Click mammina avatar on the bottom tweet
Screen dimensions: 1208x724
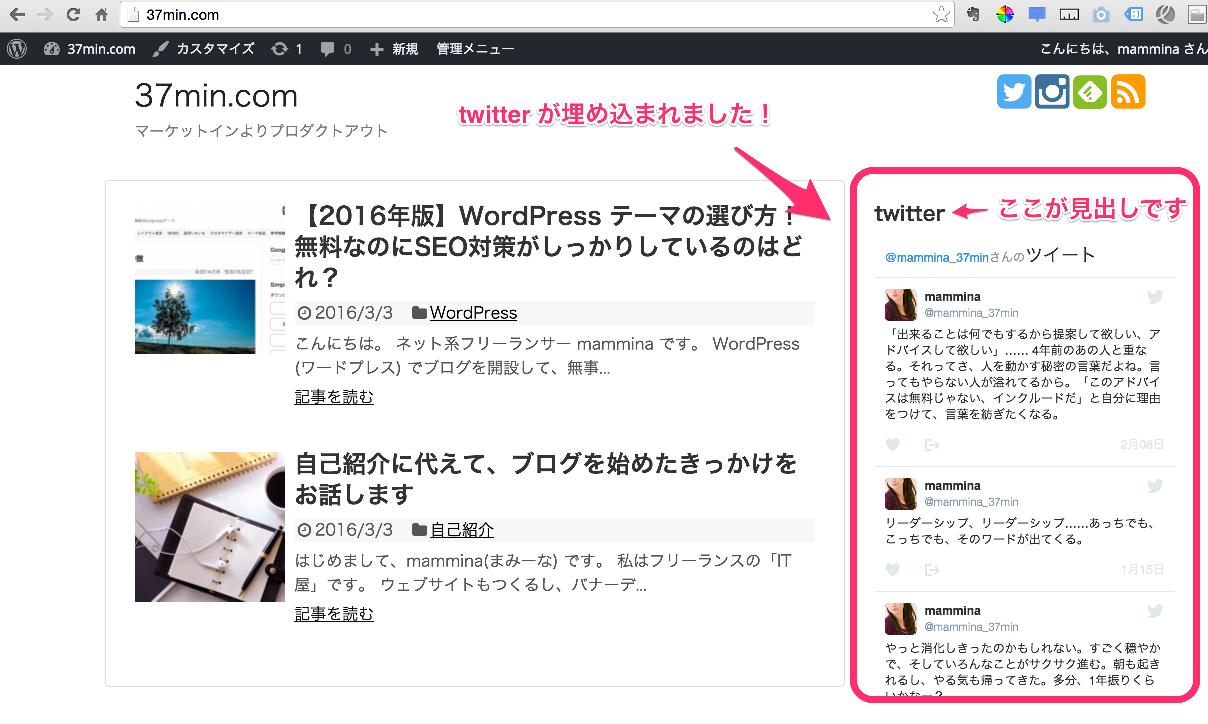[901, 617]
